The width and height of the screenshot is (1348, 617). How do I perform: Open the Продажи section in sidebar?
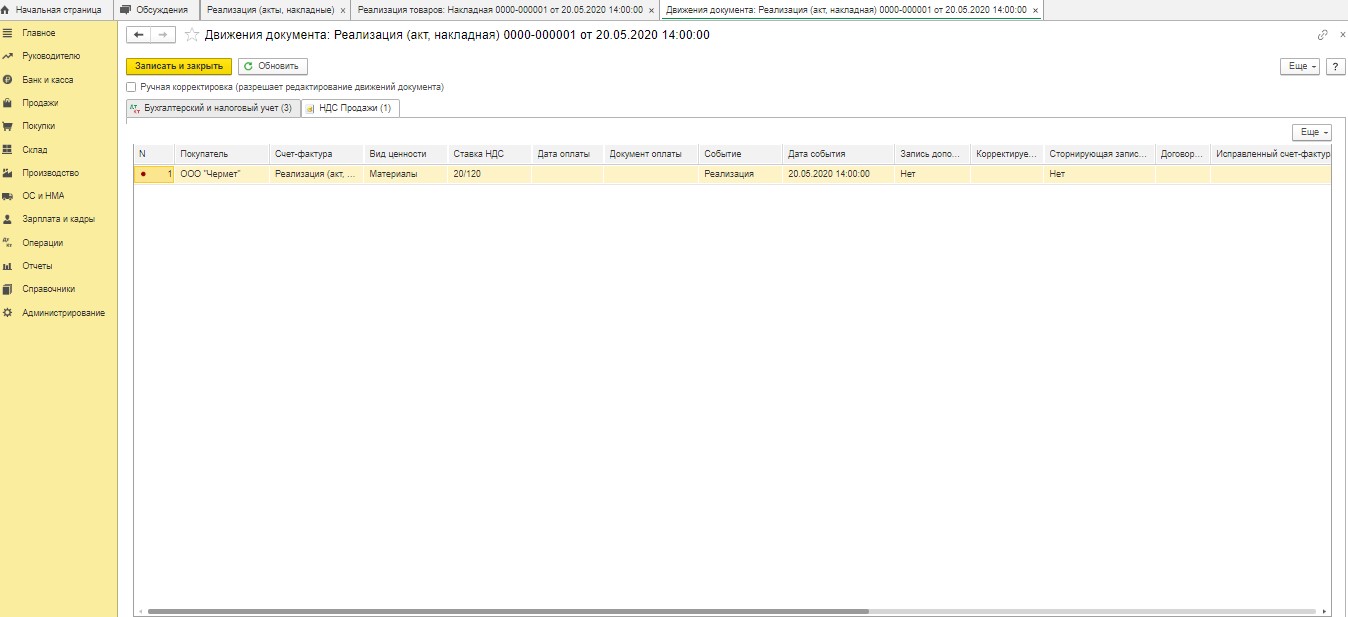40,103
